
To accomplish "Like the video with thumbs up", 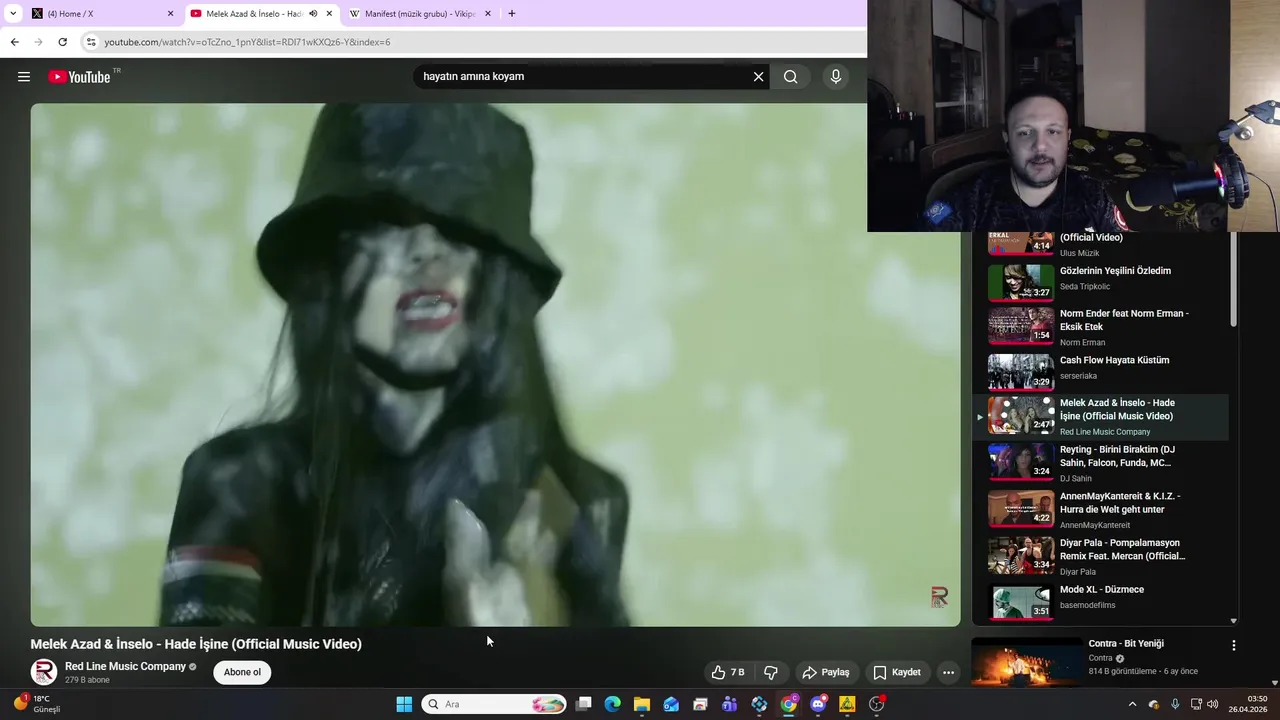I will (x=728, y=672).
